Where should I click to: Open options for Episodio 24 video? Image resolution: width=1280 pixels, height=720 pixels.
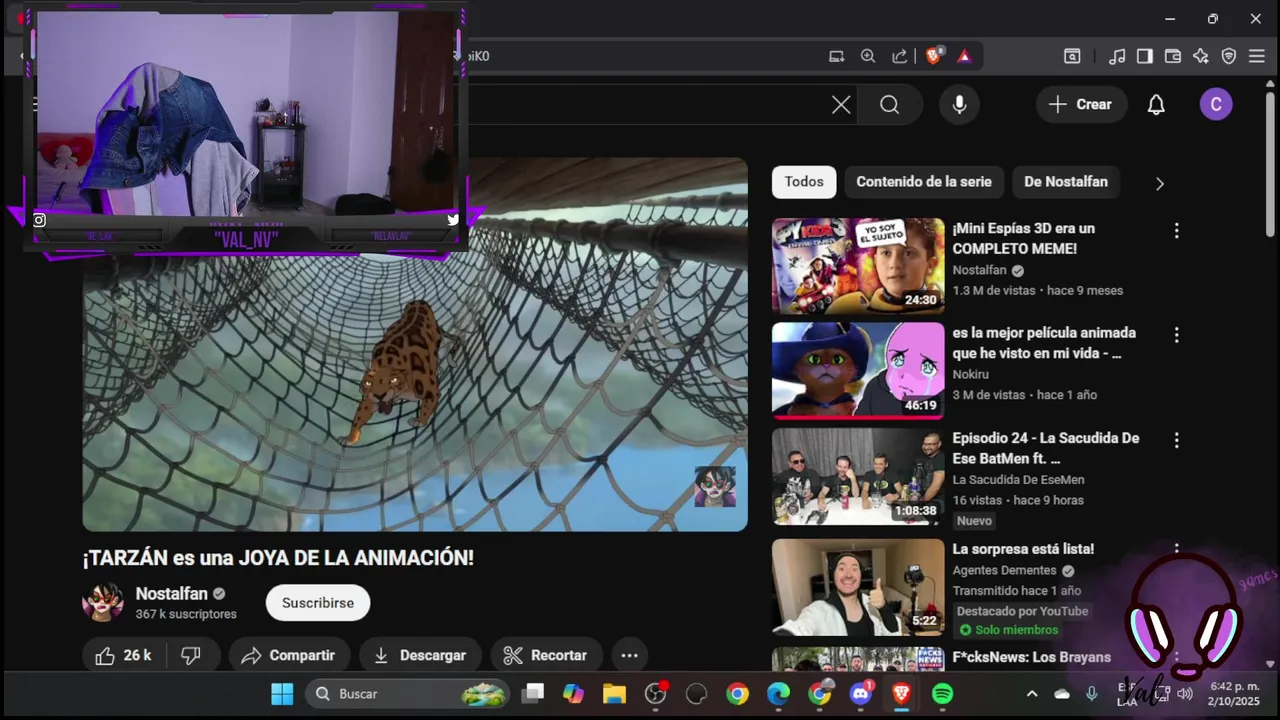click(1176, 440)
